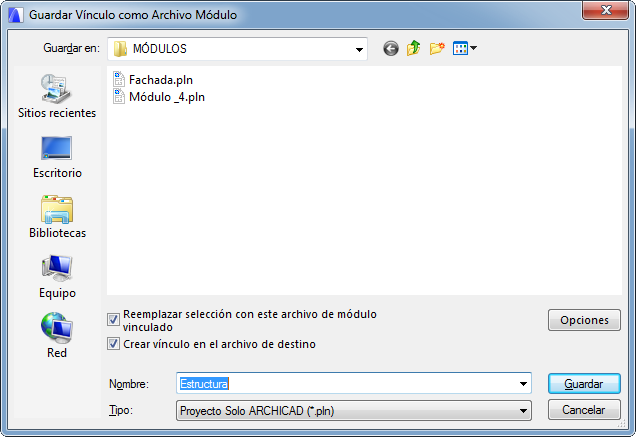This screenshot has width=636, height=437.
Task: Toggle Crear vínculo en el archivo de destino
Action: coord(113,344)
